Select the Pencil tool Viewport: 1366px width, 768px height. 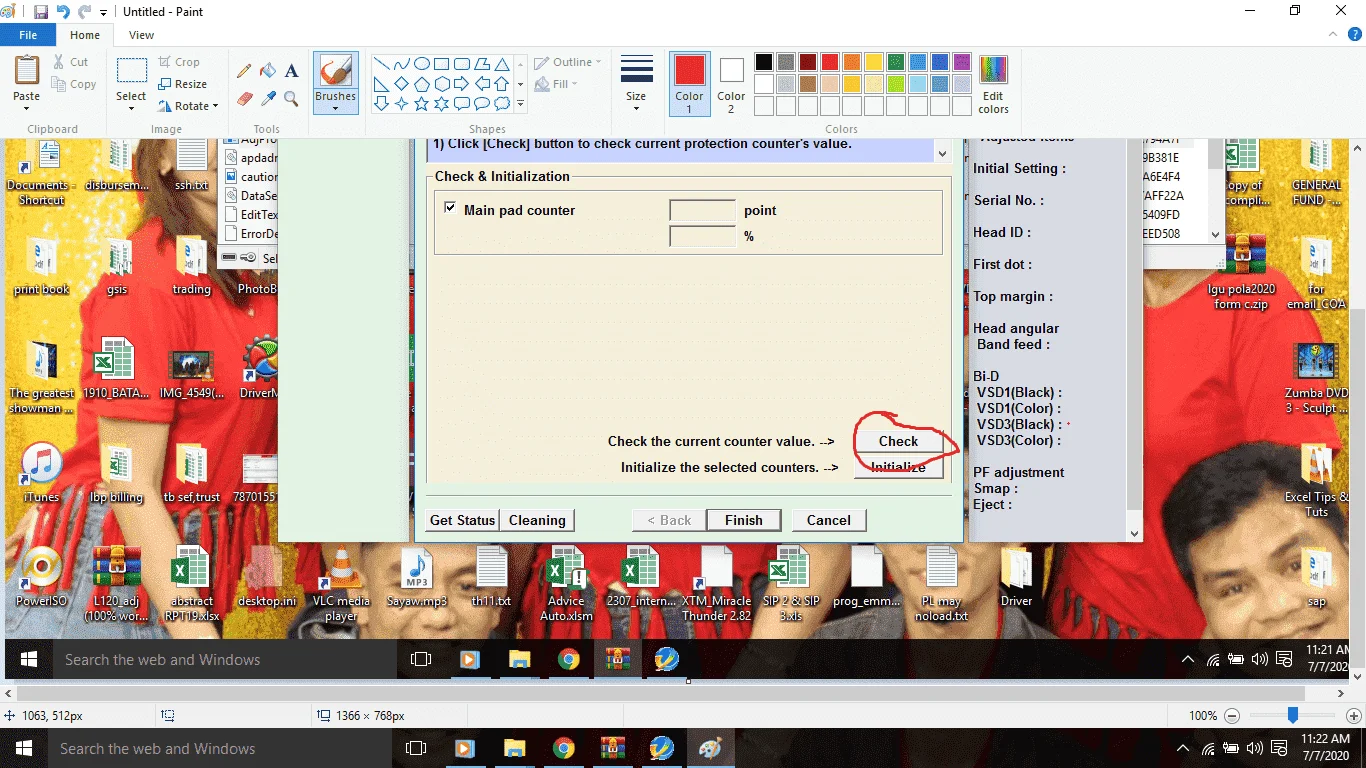coord(243,71)
